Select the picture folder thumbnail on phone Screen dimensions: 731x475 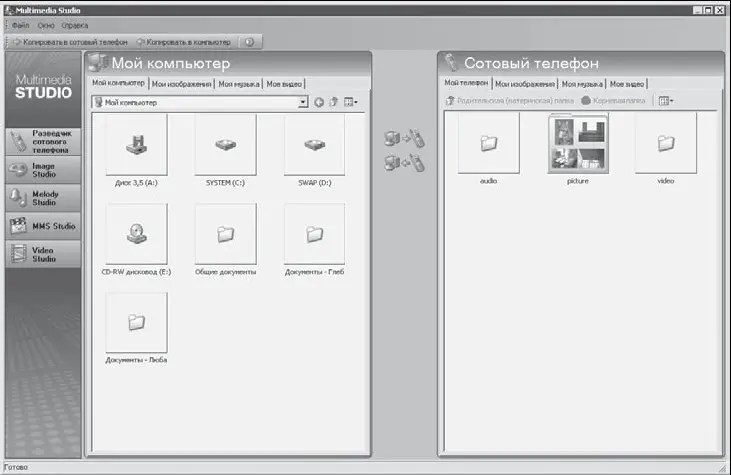click(x=578, y=143)
